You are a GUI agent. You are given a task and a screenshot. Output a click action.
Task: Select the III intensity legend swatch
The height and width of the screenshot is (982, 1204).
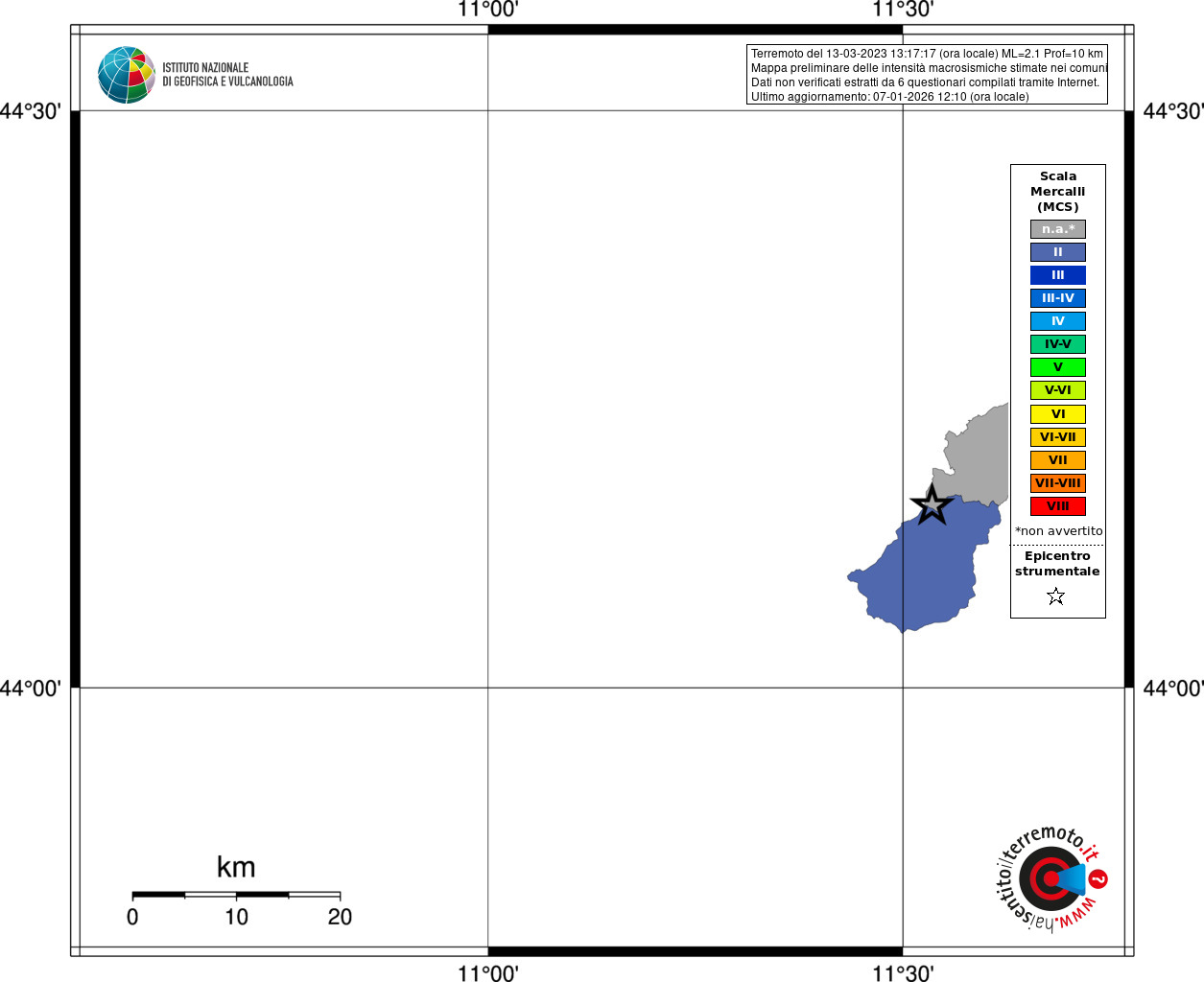[1058, 275]
